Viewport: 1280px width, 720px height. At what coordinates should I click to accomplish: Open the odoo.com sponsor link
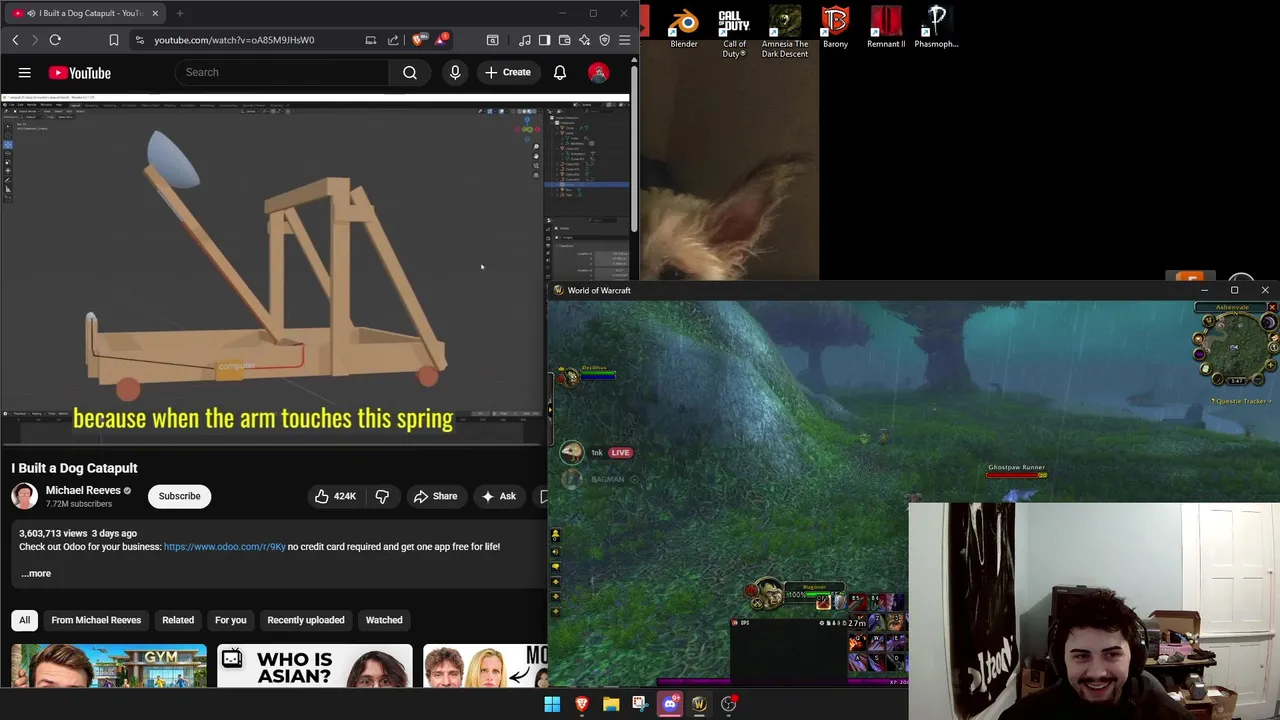pyautogui.click(x=224, y=547)
